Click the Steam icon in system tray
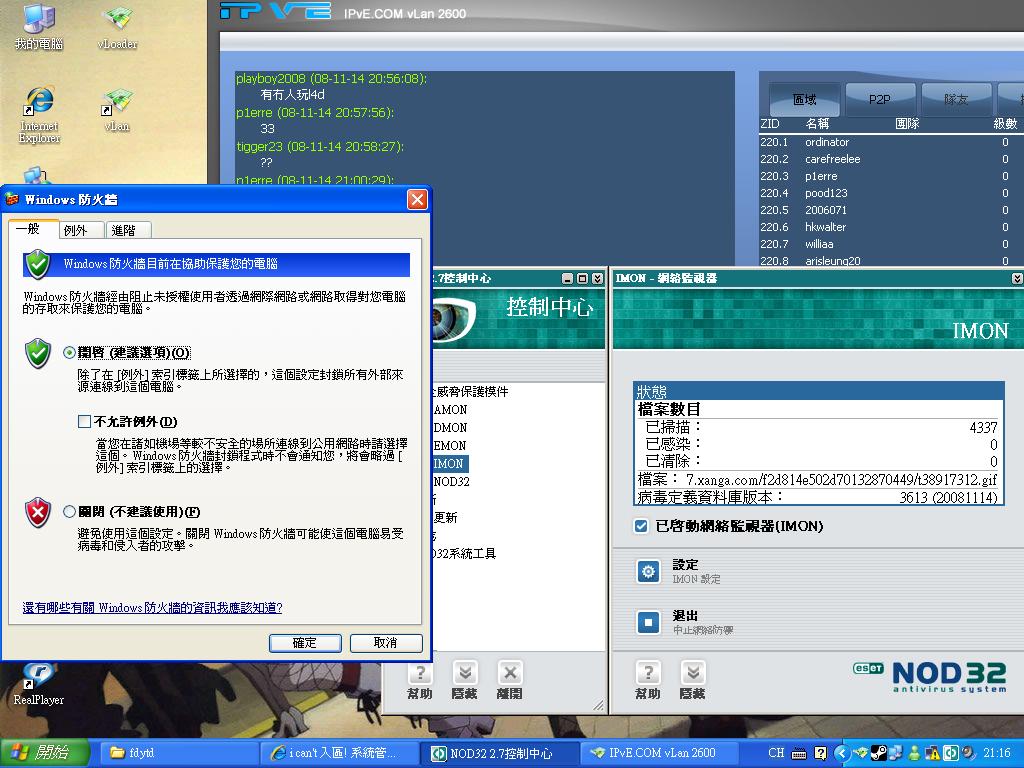Screen dimensions: 1024x768 coord(877,753)
